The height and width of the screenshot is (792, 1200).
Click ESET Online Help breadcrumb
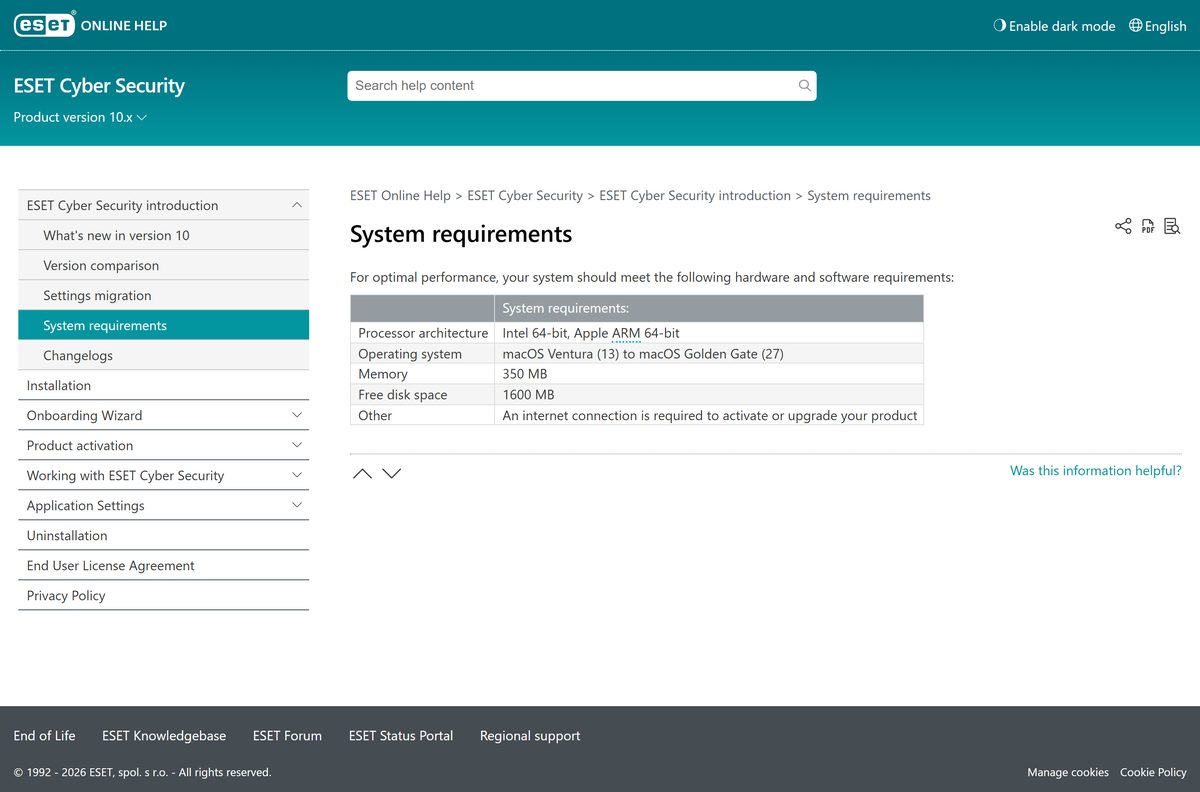400,196
